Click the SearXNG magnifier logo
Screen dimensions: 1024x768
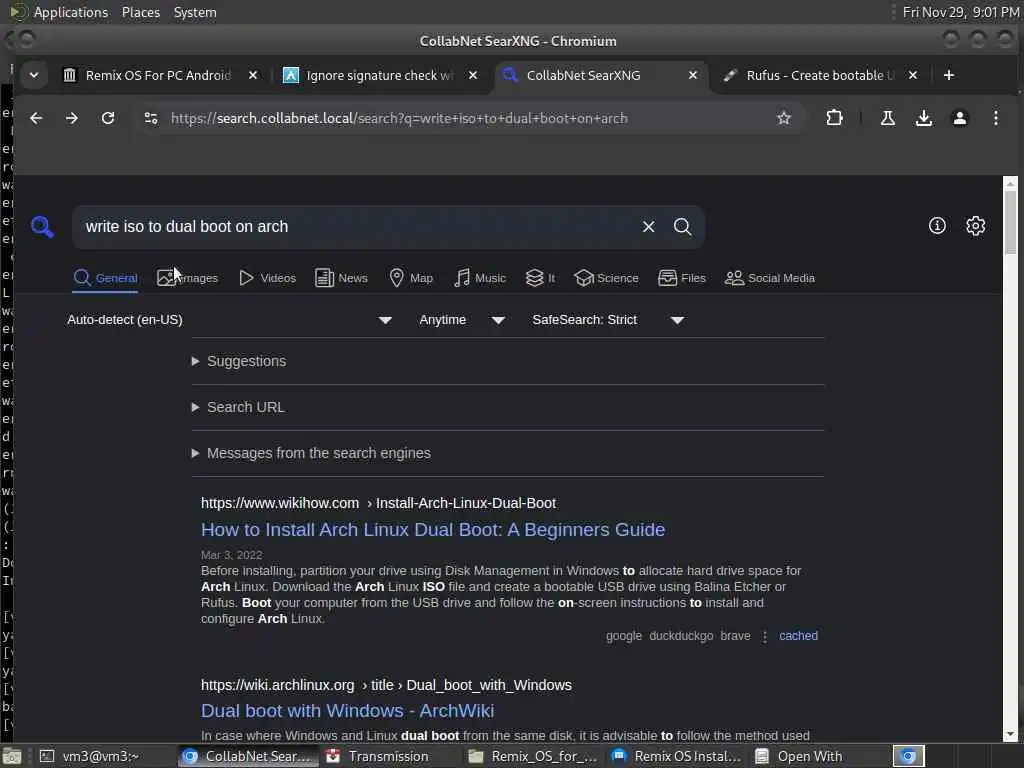tap(42, 227)
